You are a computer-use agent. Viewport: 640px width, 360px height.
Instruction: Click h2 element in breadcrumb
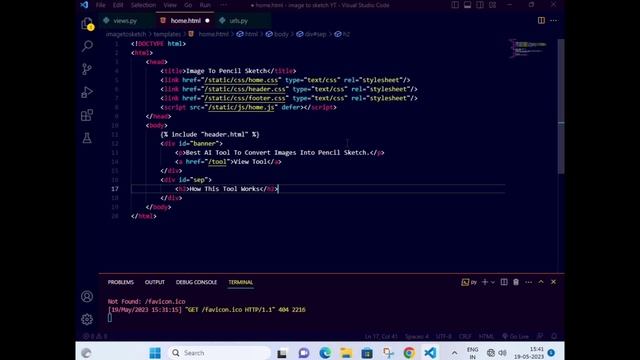coord(346,34)
